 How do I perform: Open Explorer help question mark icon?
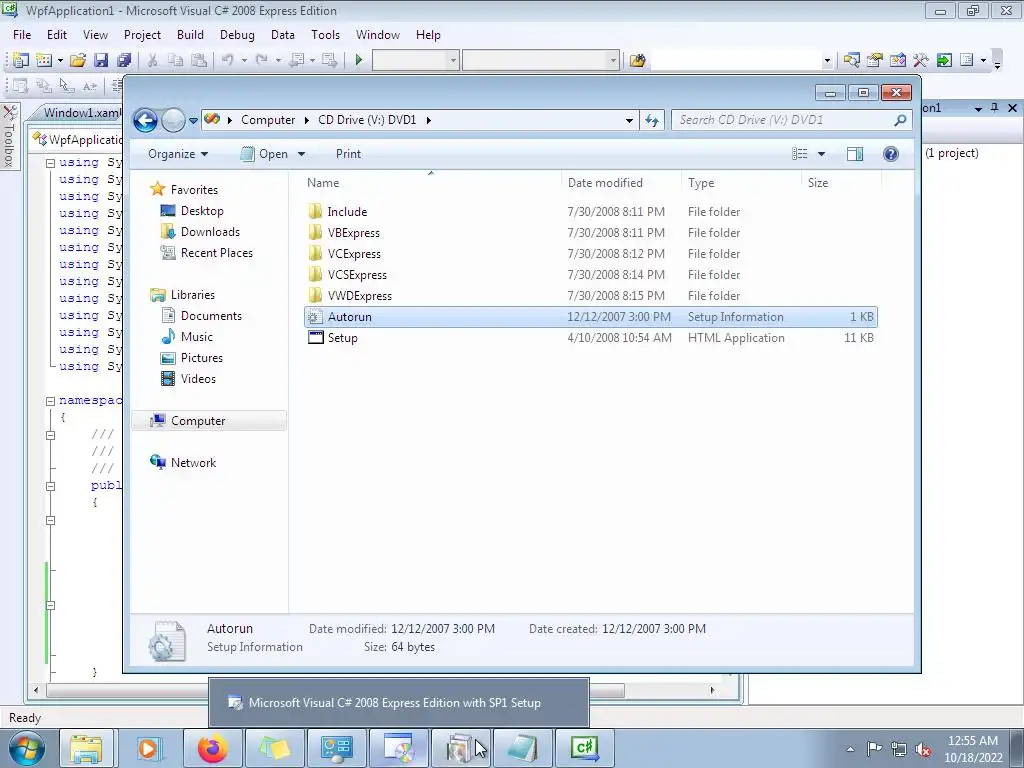pos(890,154)
